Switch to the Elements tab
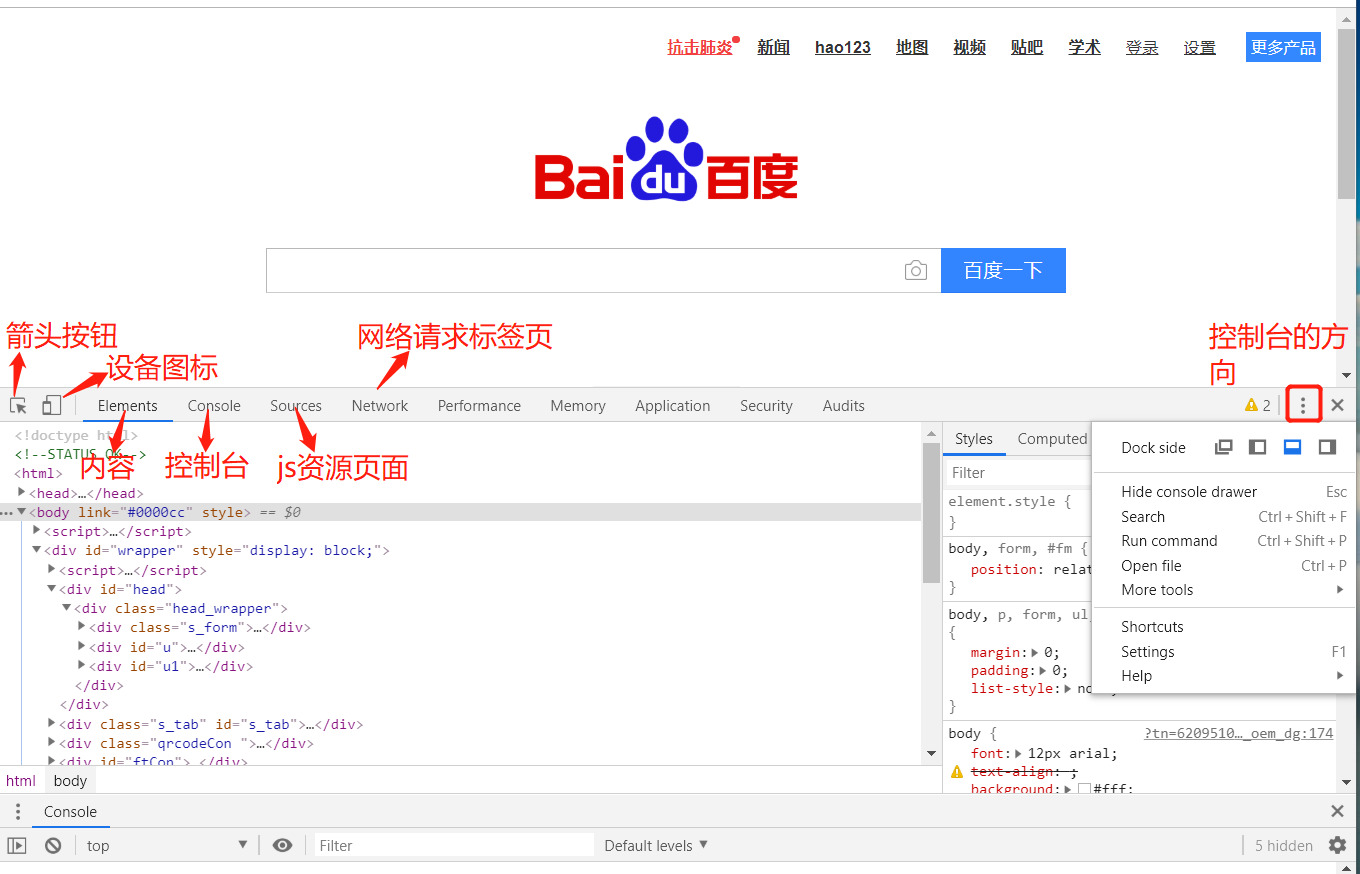The image size is (1360, 874). [x=128, y=405]
